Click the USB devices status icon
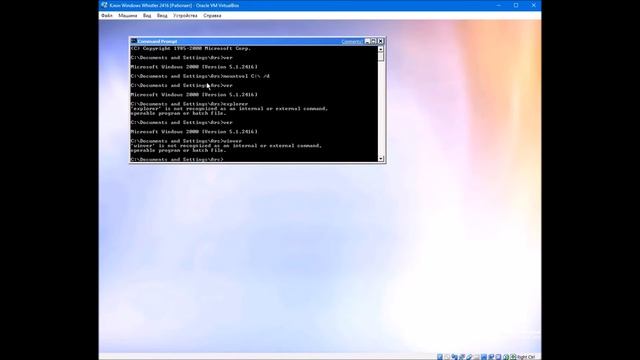Screen dimensions: 640x360 coord(469,357)
